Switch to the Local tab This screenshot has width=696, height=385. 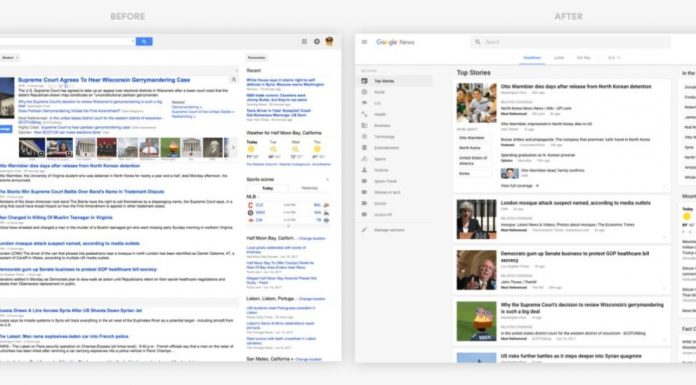[x=558, y=58]
